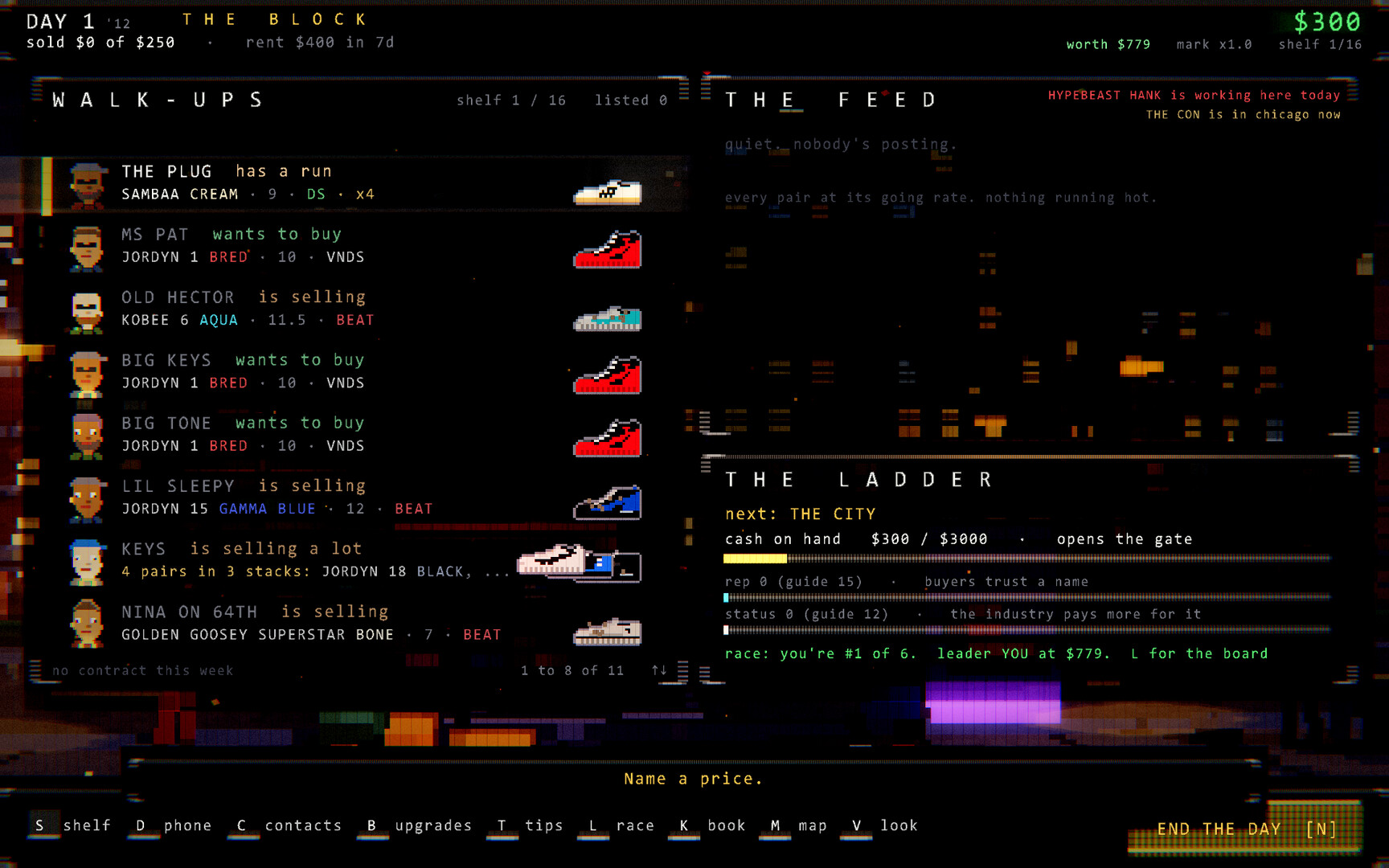Select KEYS is selling a lot row
The width and height of the screenshot is (1389, 868).
click(366, 562)
